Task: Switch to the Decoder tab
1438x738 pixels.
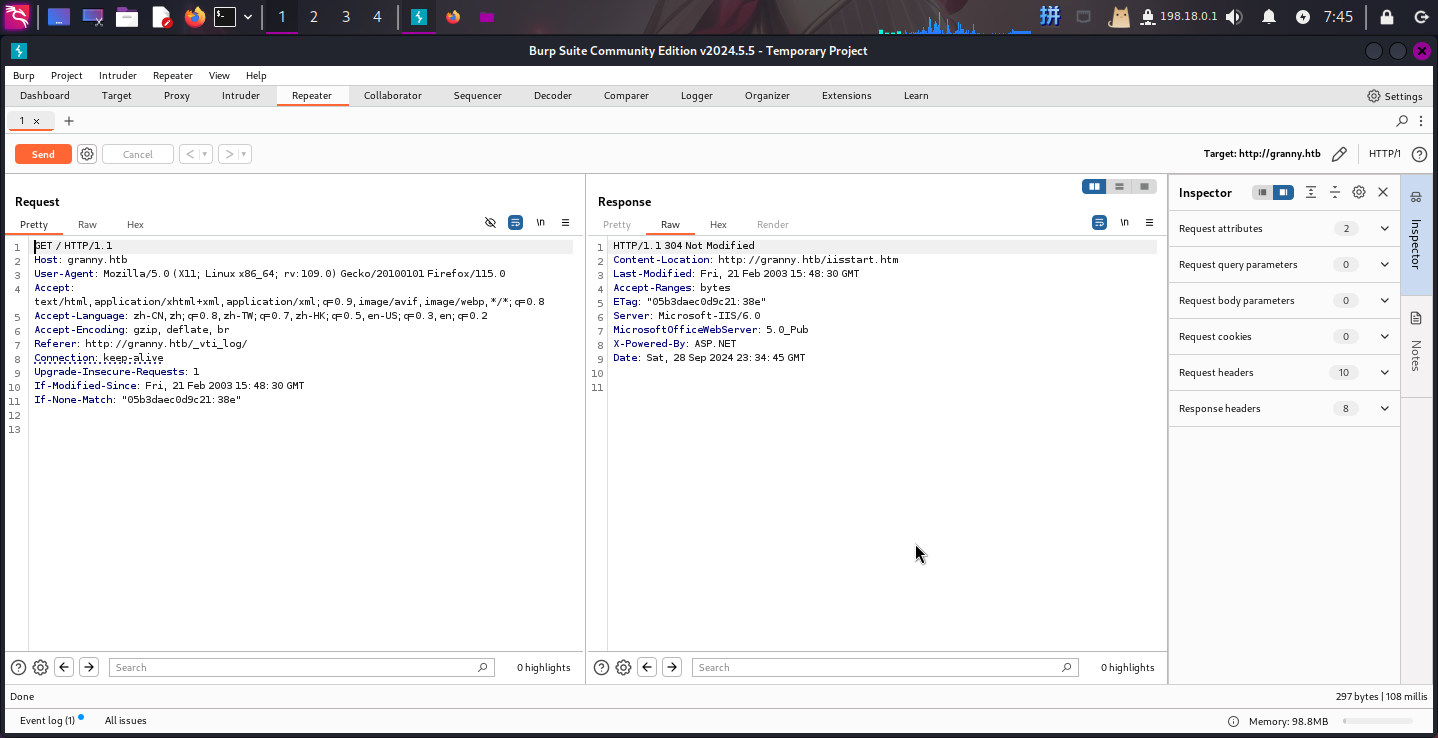Action: [553, 96]
